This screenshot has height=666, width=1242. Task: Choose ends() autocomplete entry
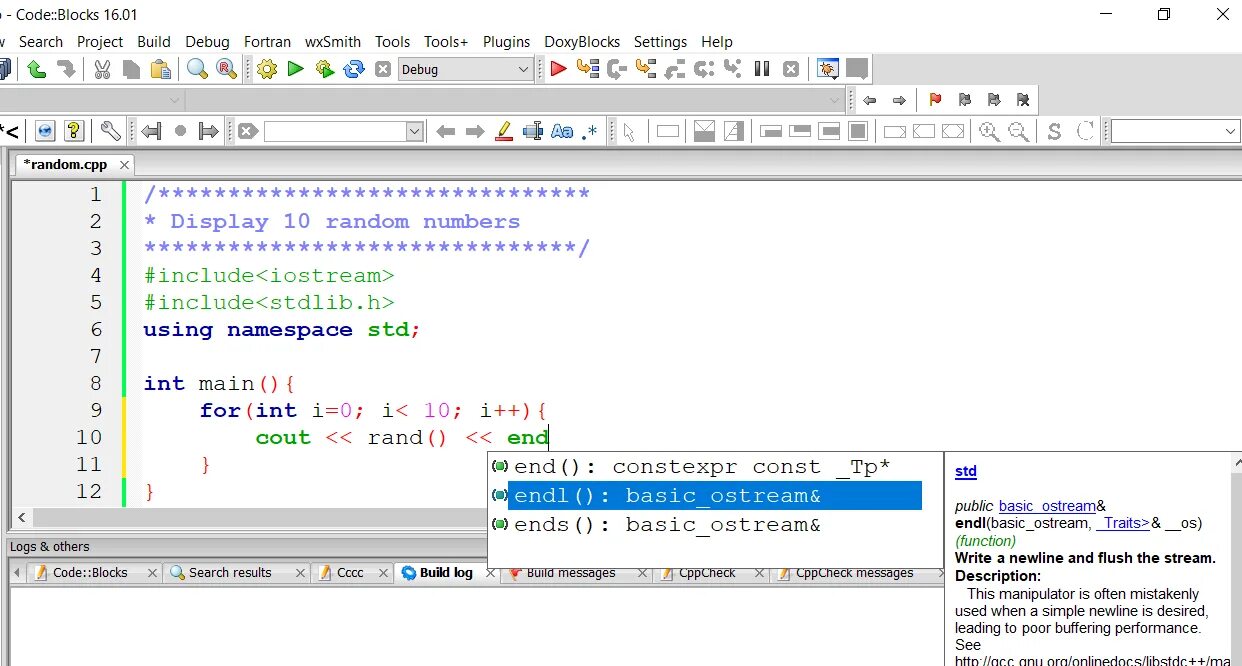tap(705, 525)
